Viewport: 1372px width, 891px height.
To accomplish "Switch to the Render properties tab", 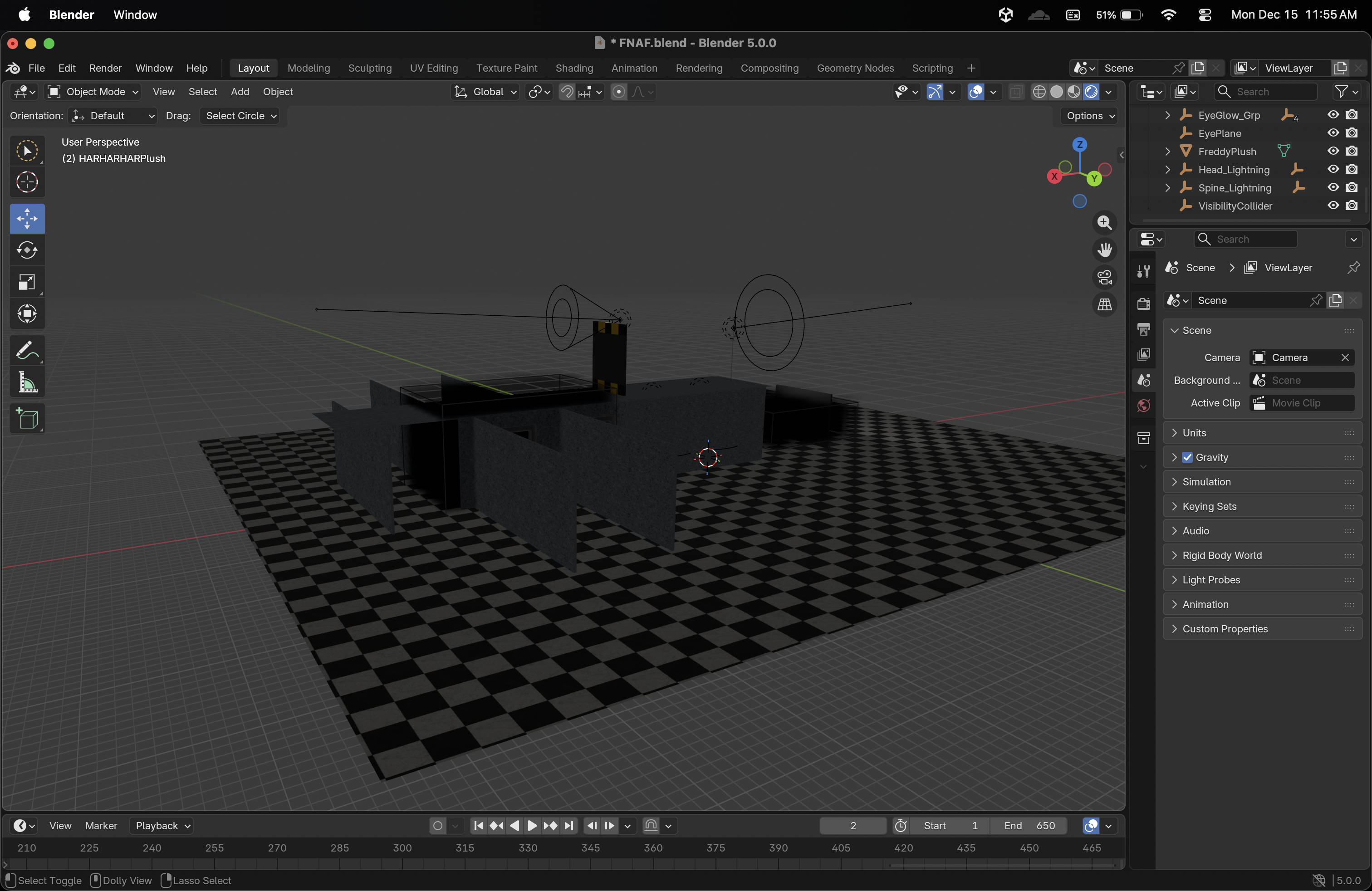I will coord(1143,304).
